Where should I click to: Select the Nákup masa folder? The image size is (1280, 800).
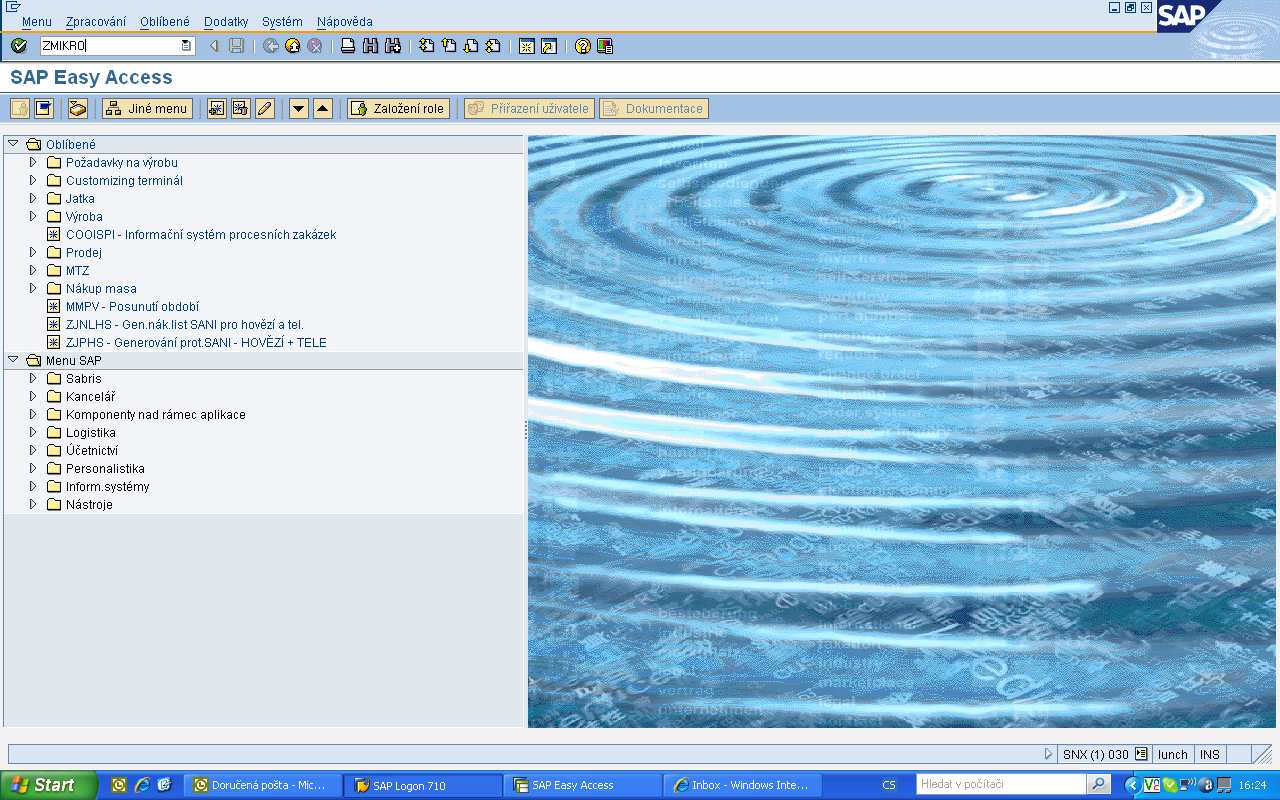[101, 288]
